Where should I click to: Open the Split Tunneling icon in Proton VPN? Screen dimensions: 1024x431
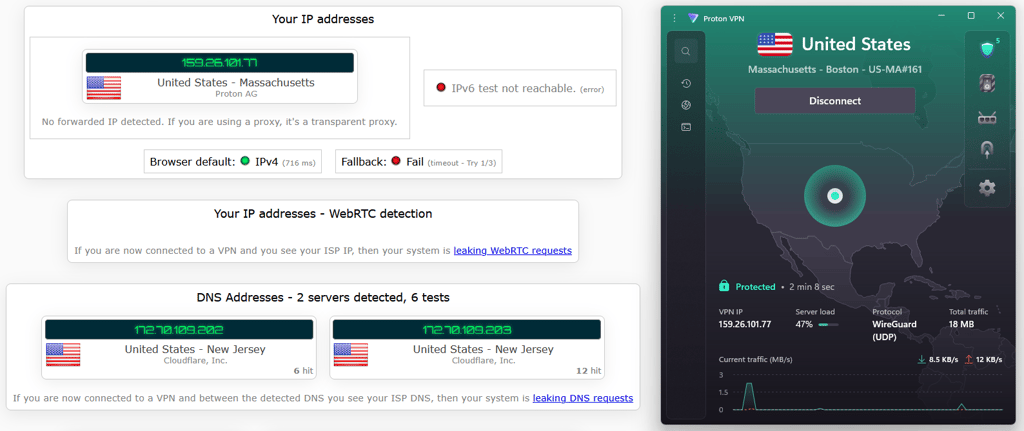pyautogui.click(x=987, y=151)
